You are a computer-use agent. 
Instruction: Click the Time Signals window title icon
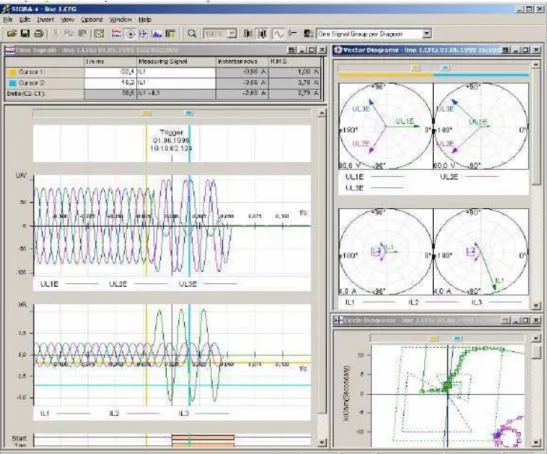[x=9, y=51]
